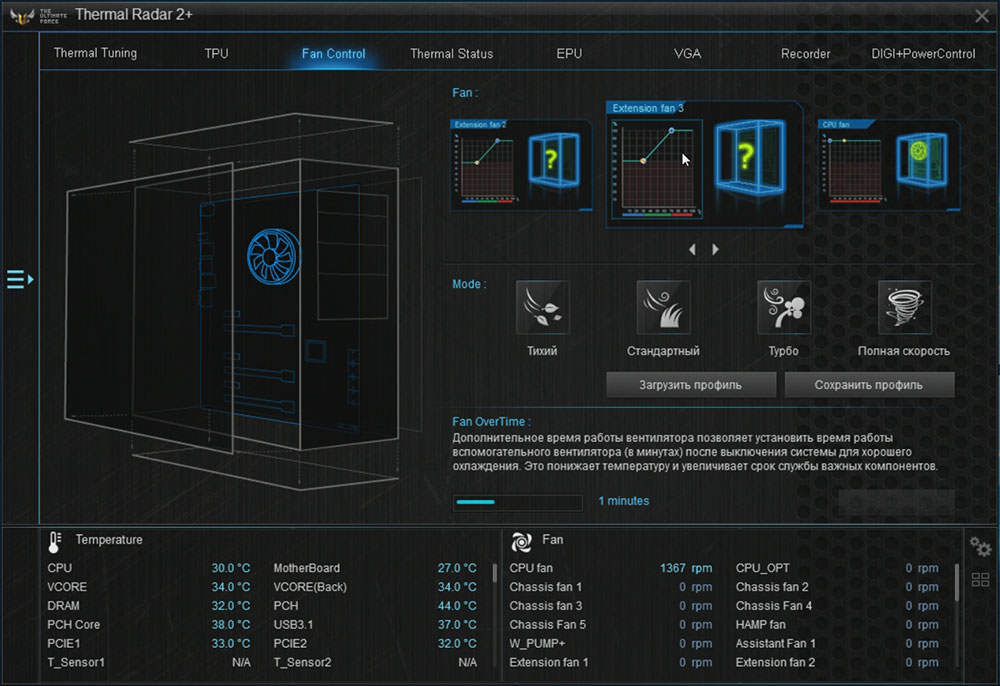Click the "PCIE1" temperature label
The height and width of the screenshot is (686, 1000).
(64, 644)
